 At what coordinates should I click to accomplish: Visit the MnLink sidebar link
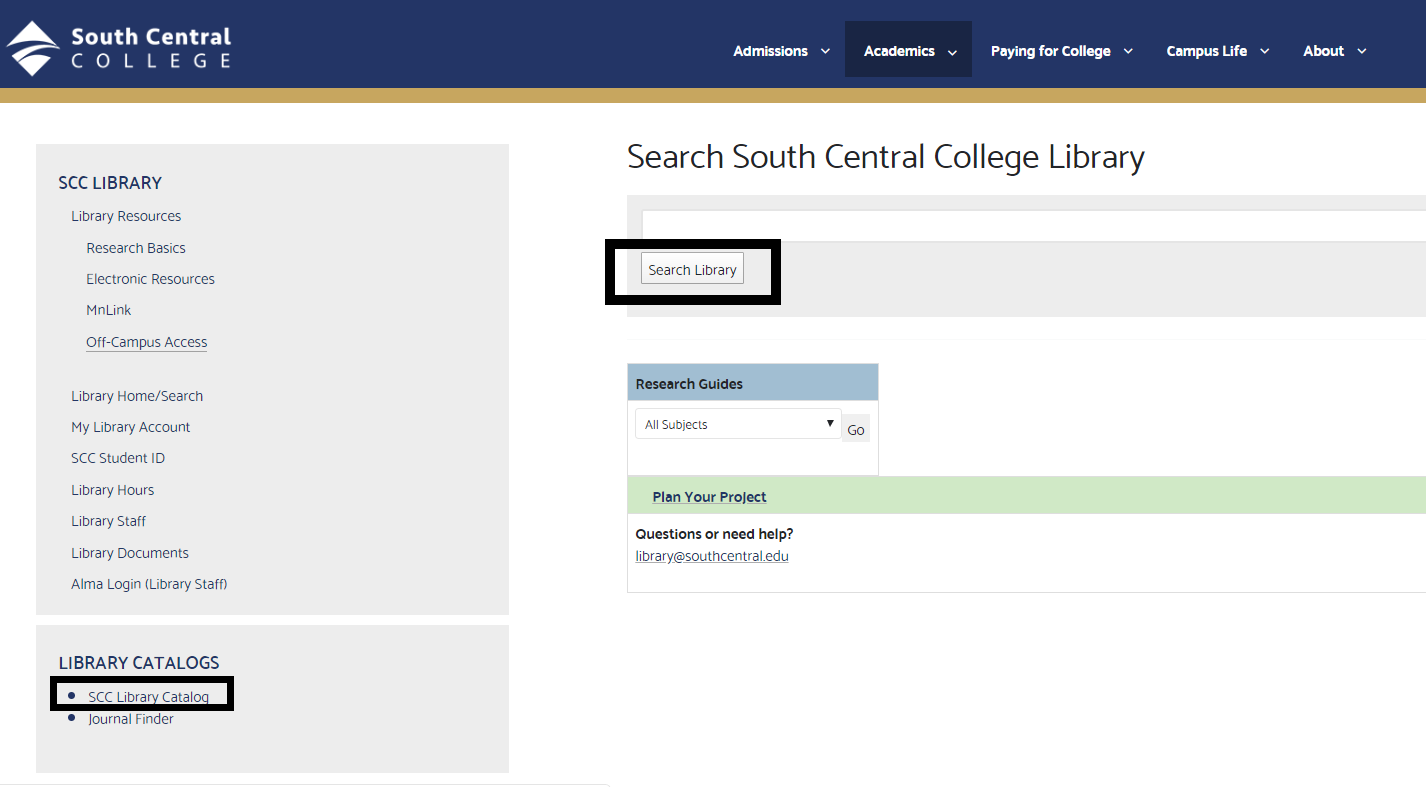coord(109,310)
